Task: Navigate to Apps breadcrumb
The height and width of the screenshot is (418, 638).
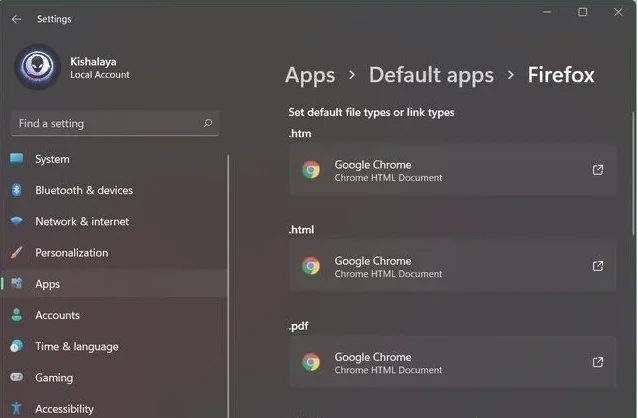Action: point(310,75)
